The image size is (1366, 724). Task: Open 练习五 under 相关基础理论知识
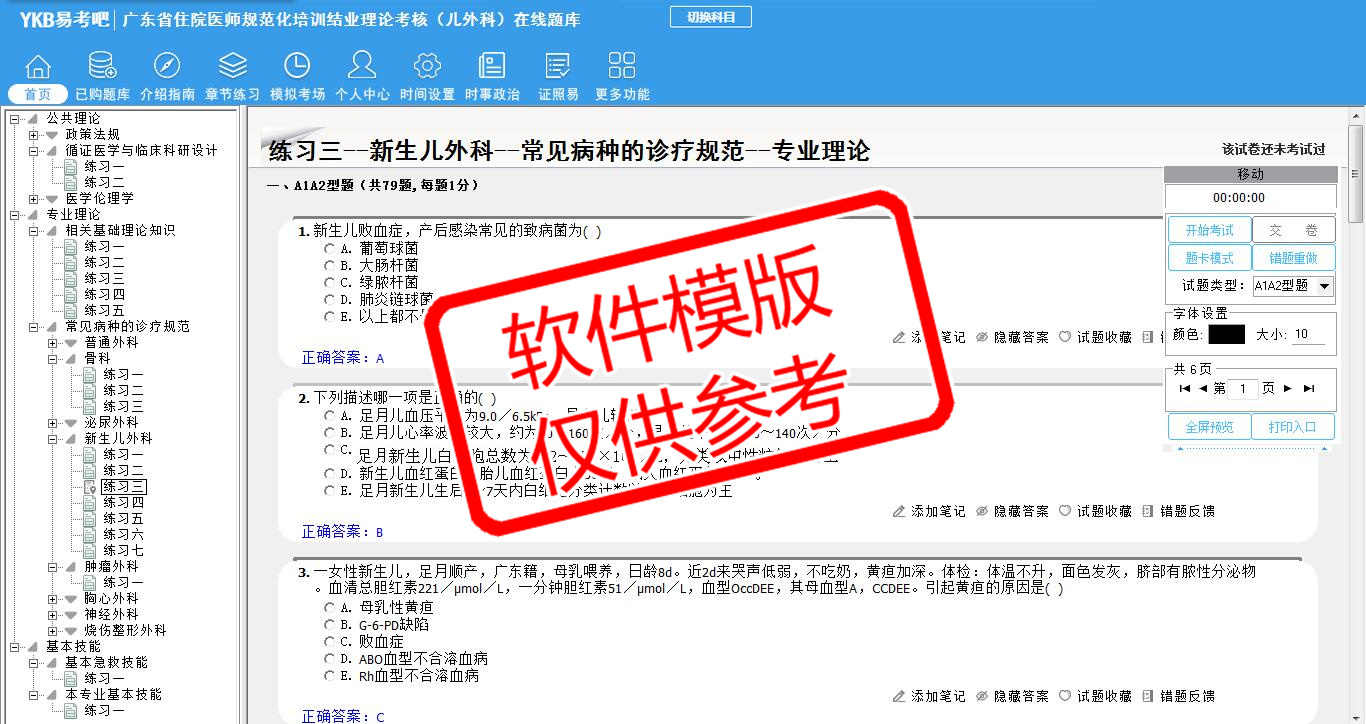tap(105, 310)
